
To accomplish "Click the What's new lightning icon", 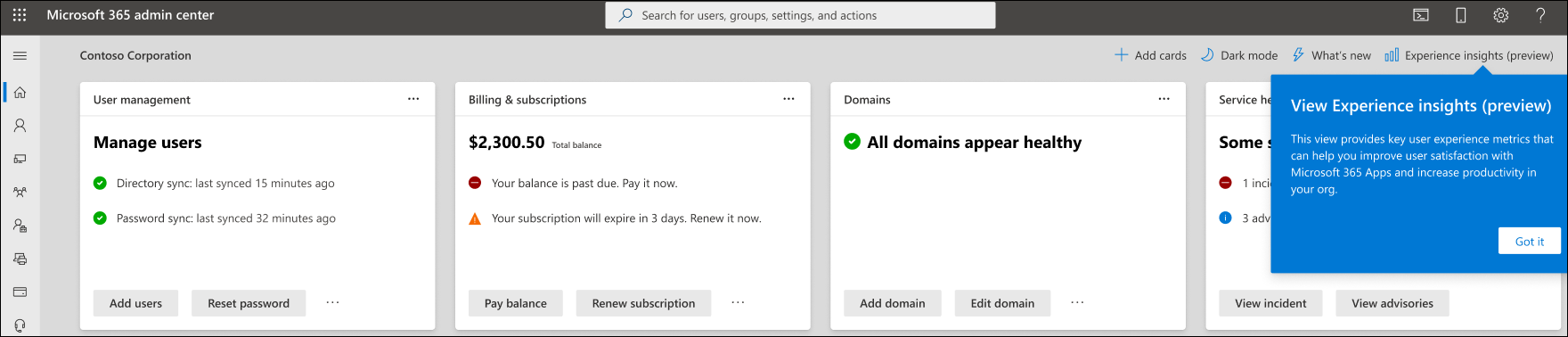I will click(x=1298, y=55).
